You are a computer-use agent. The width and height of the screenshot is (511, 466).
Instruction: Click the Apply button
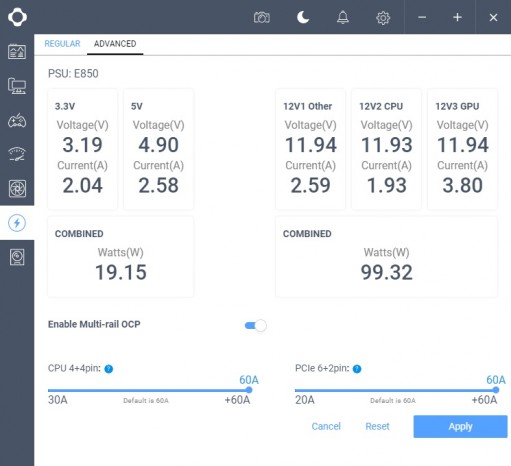pos(460,426)
